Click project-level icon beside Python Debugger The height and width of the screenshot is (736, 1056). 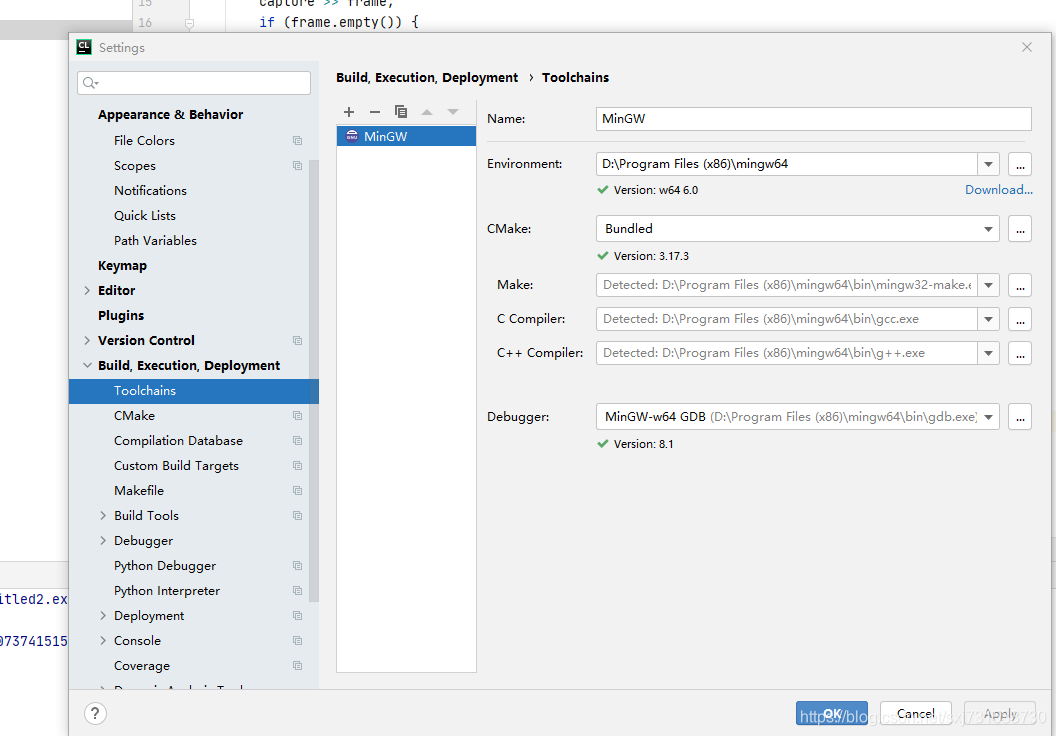click(x=297, y=566)
